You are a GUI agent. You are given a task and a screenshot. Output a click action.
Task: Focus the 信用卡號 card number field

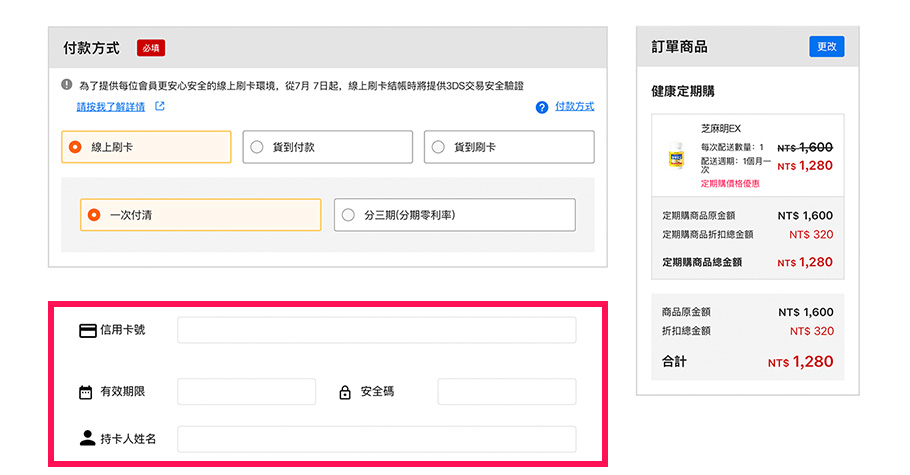[376, 330]
